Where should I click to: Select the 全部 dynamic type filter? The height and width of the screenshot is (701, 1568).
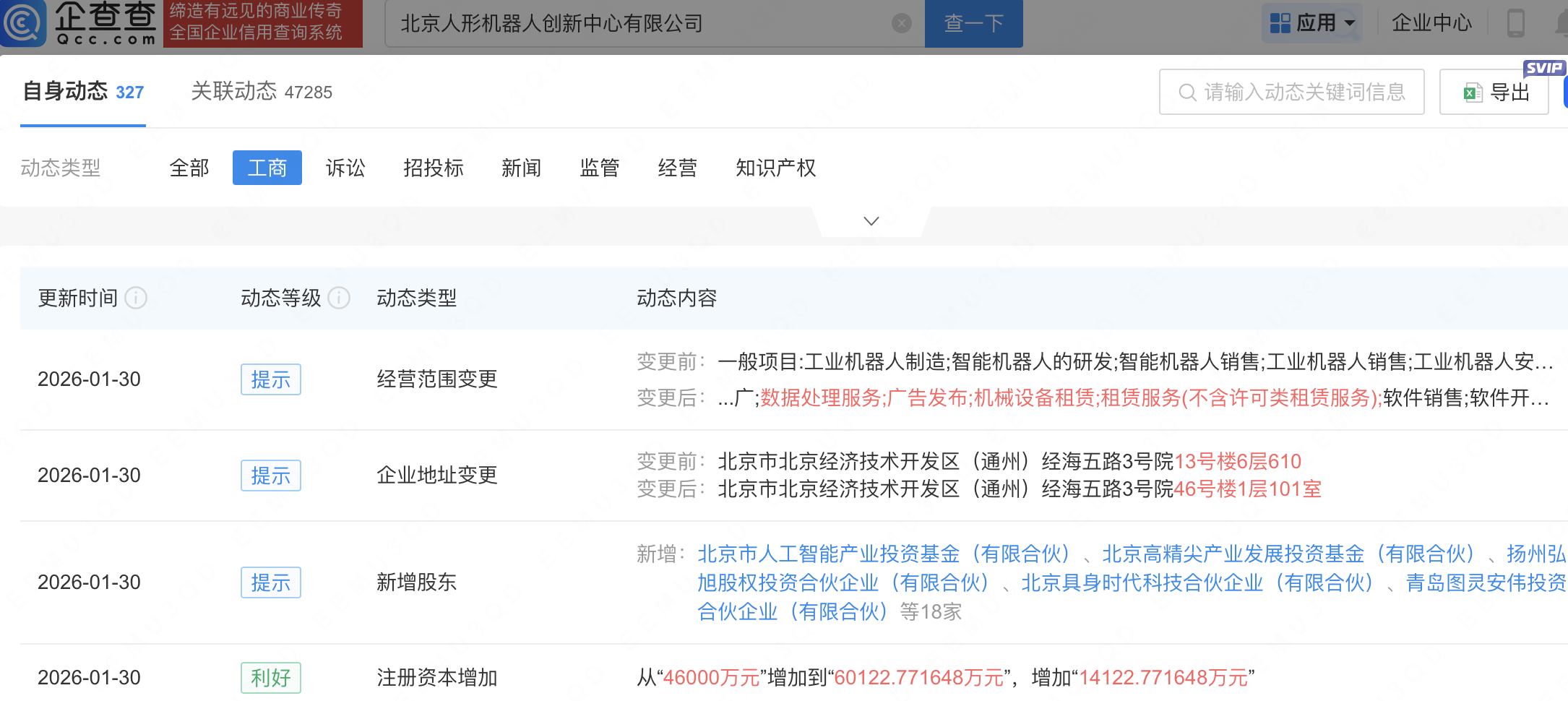tap(189, 168)
